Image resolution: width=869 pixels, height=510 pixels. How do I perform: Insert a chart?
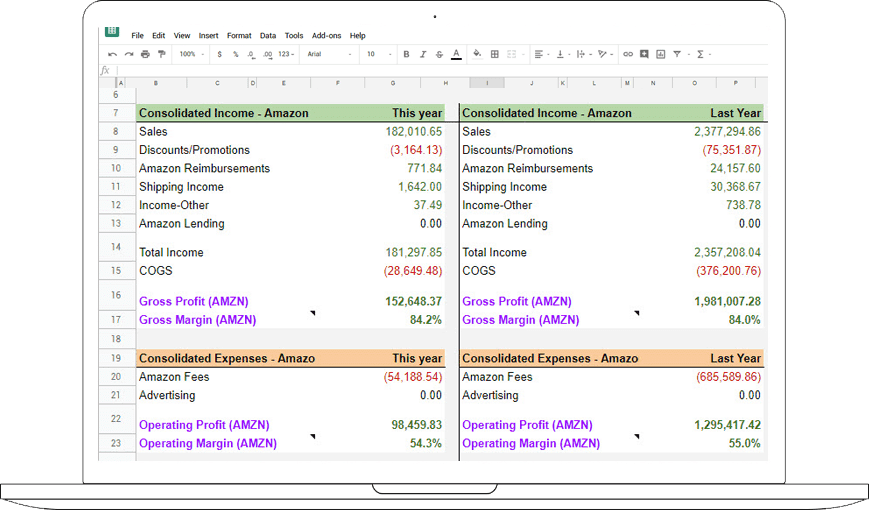661,54
